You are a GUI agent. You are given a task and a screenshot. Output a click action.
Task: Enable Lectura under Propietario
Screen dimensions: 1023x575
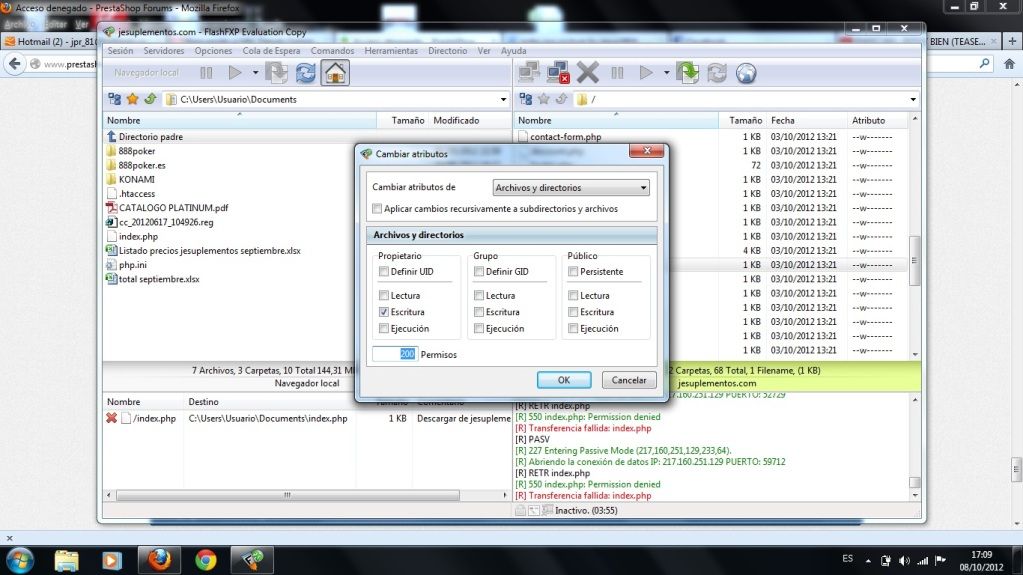tap(384, 296)
